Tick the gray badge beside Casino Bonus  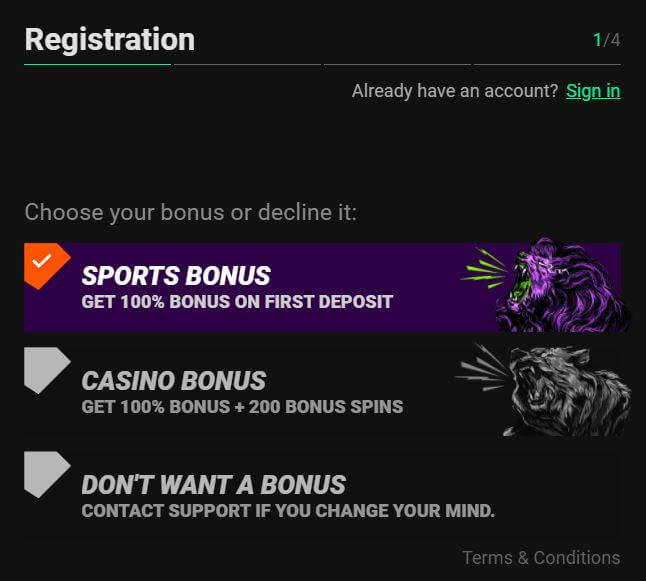(x=47, y=370)
